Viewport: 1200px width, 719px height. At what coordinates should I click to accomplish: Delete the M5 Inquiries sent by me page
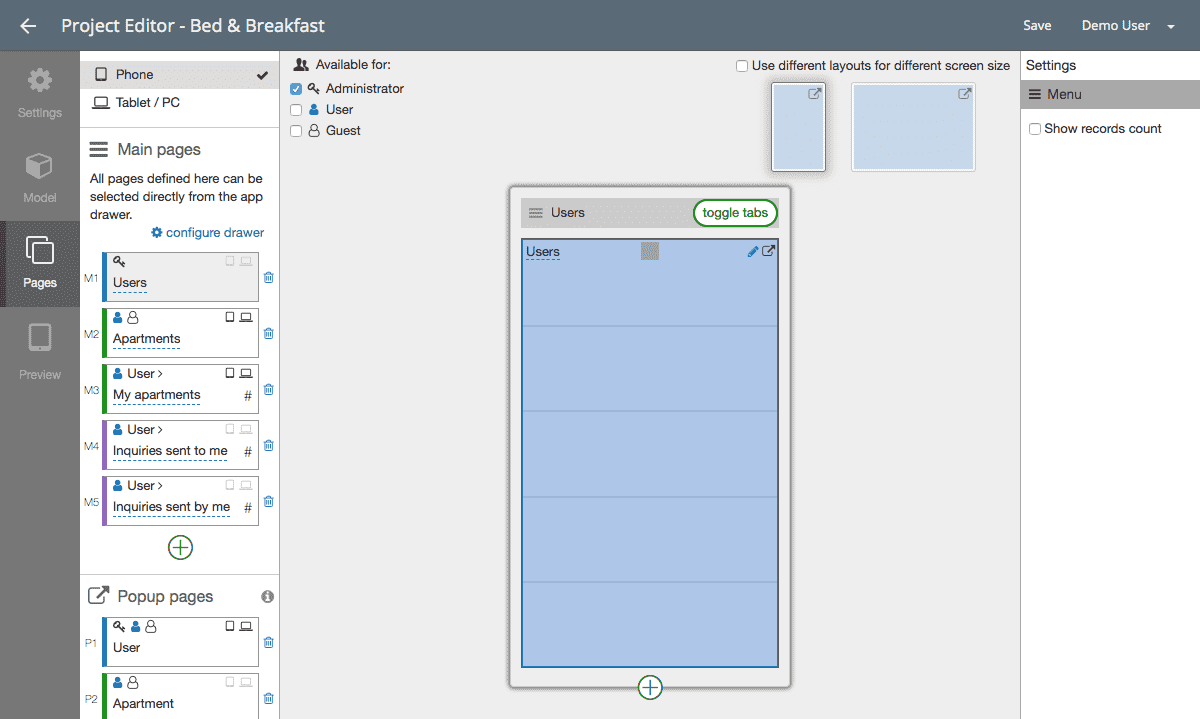point(268,502)
